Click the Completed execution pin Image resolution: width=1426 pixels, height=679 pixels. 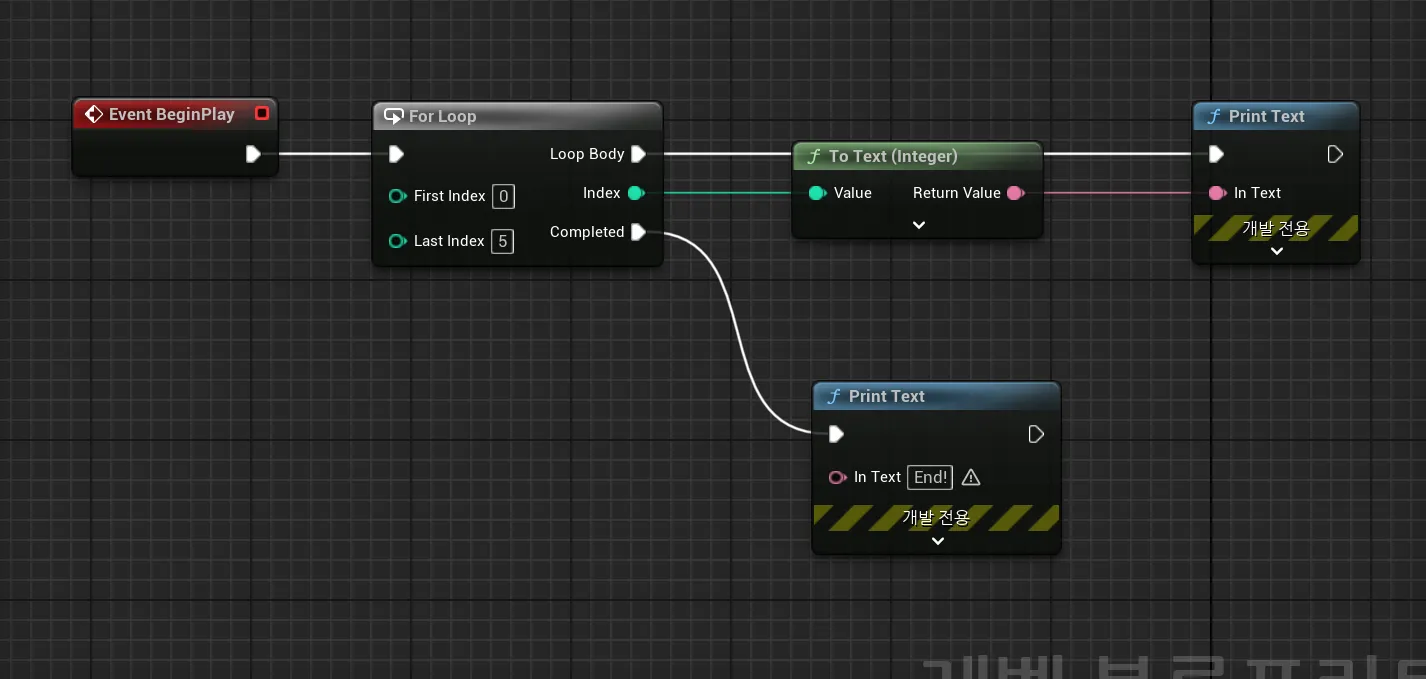(x=638, y=232)
